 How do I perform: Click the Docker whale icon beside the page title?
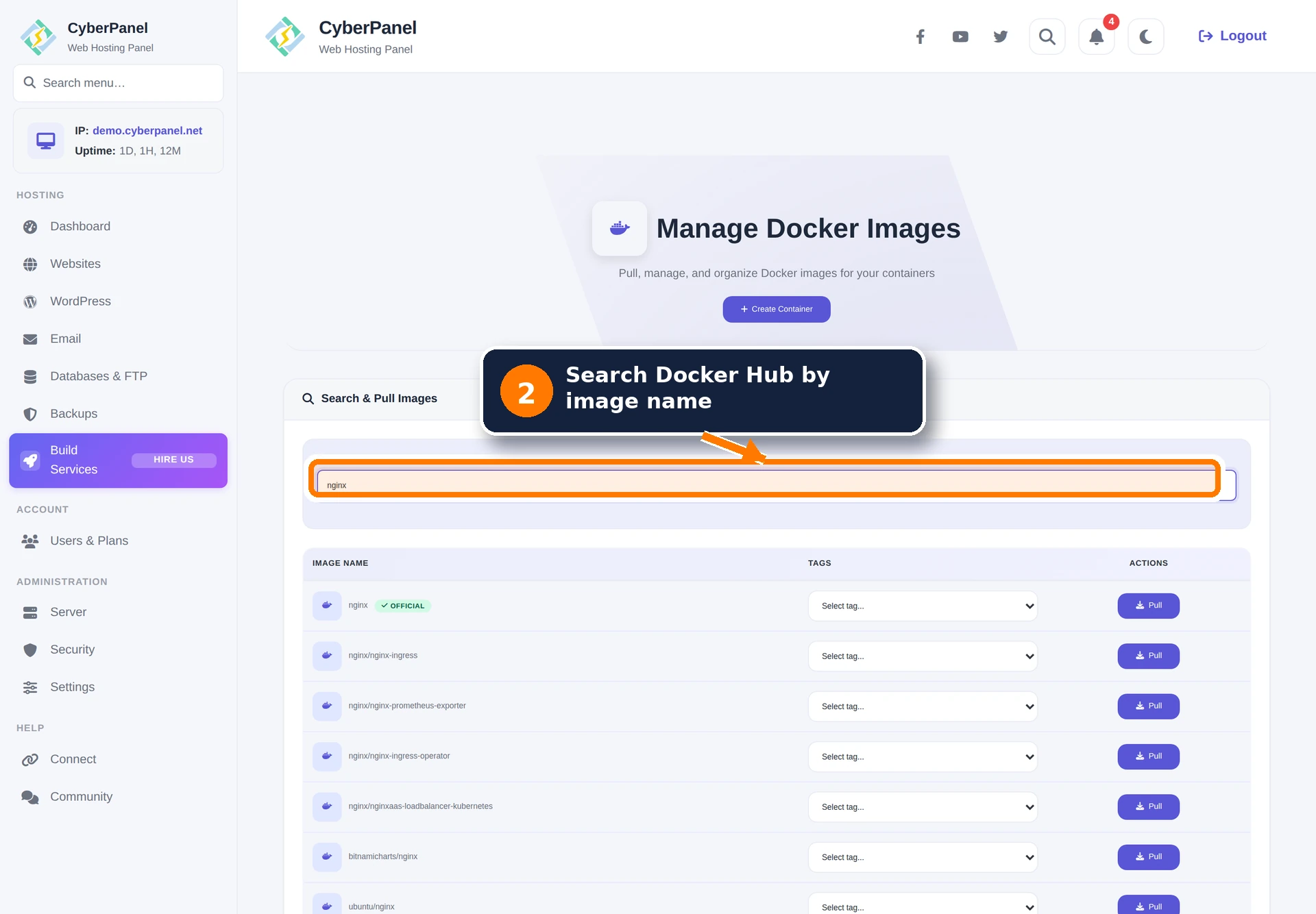(x=620, y=228)
